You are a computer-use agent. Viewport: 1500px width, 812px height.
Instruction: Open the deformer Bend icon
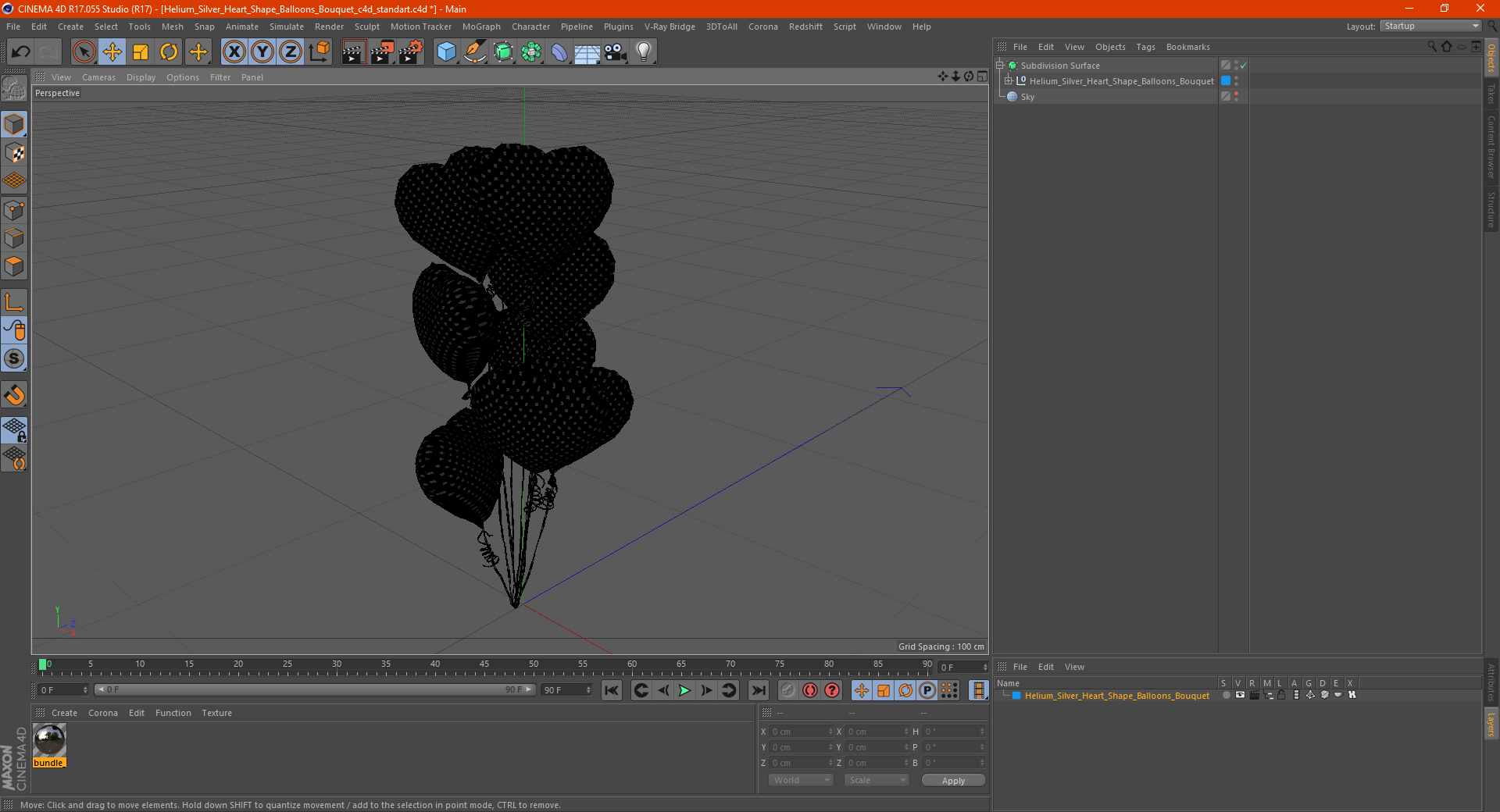[559, 52]
